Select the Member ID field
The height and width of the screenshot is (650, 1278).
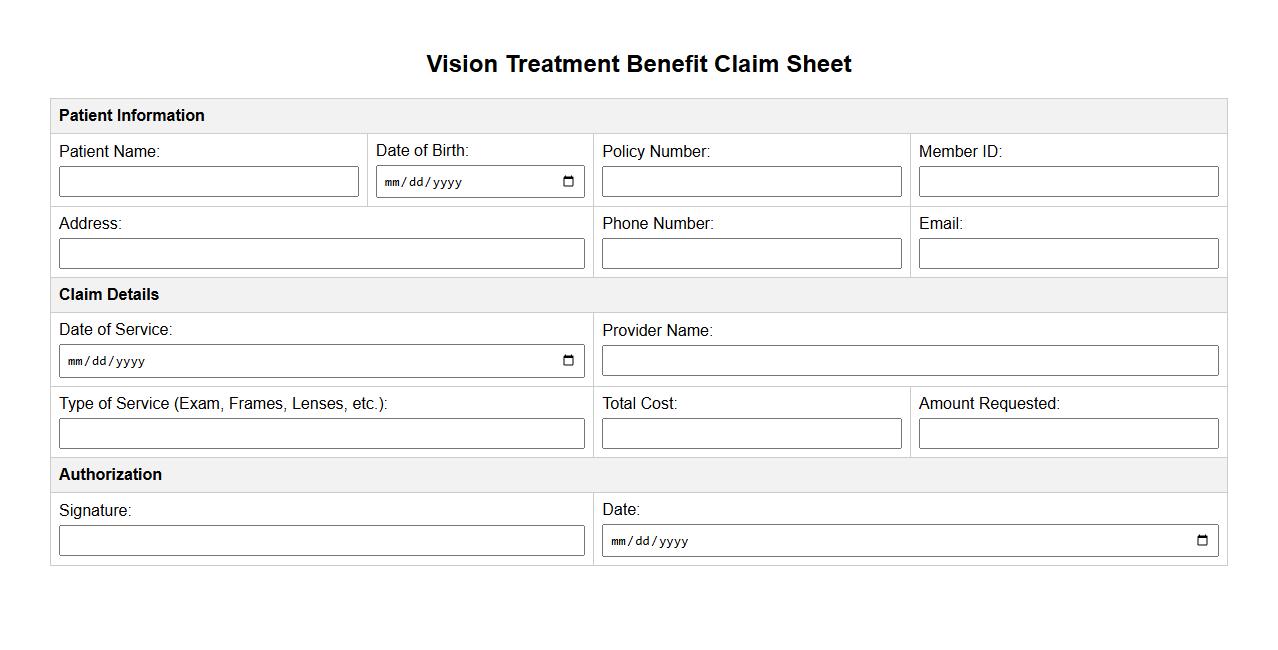[x=1068, y=182]
